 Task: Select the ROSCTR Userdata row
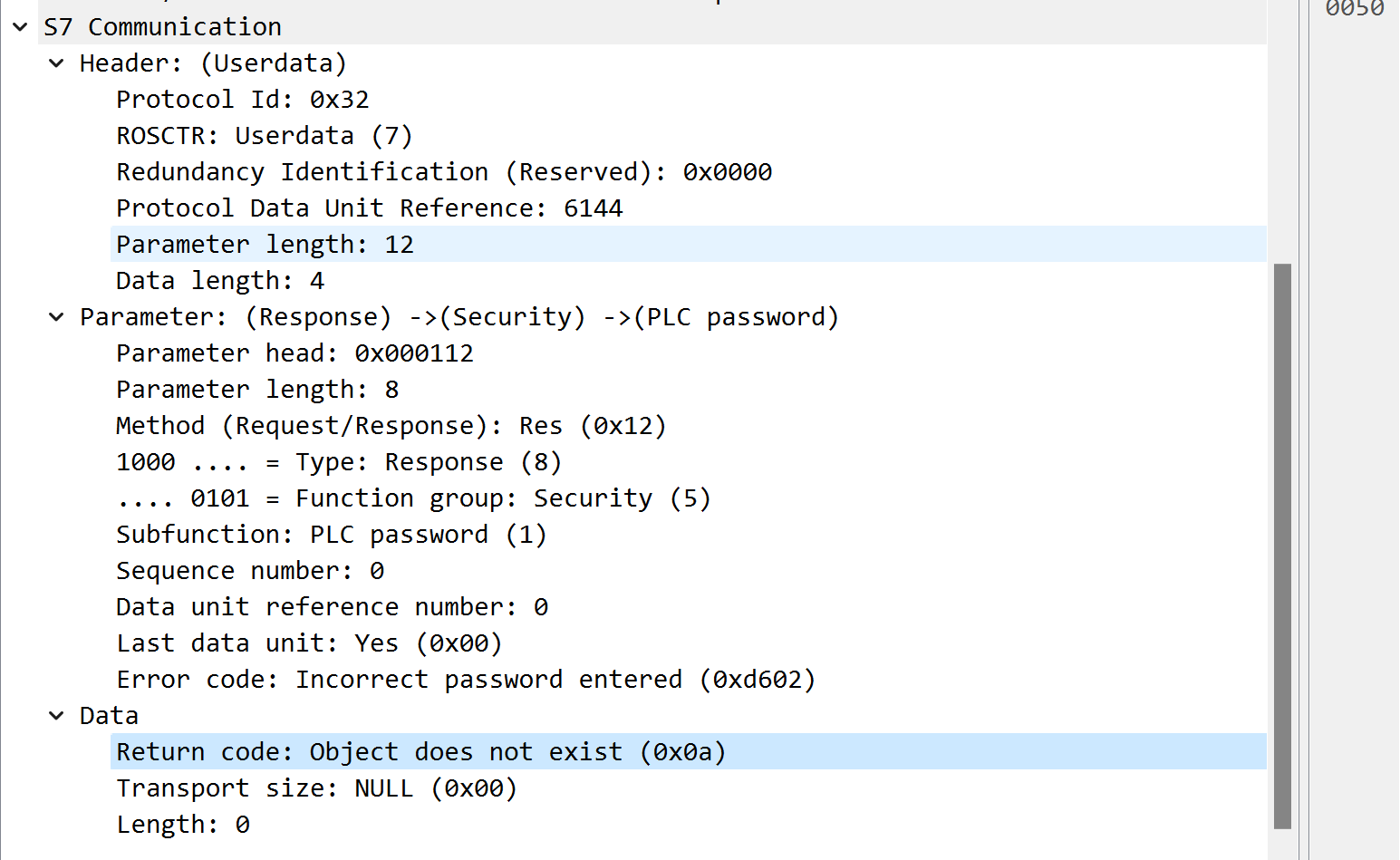click(264, 136)
